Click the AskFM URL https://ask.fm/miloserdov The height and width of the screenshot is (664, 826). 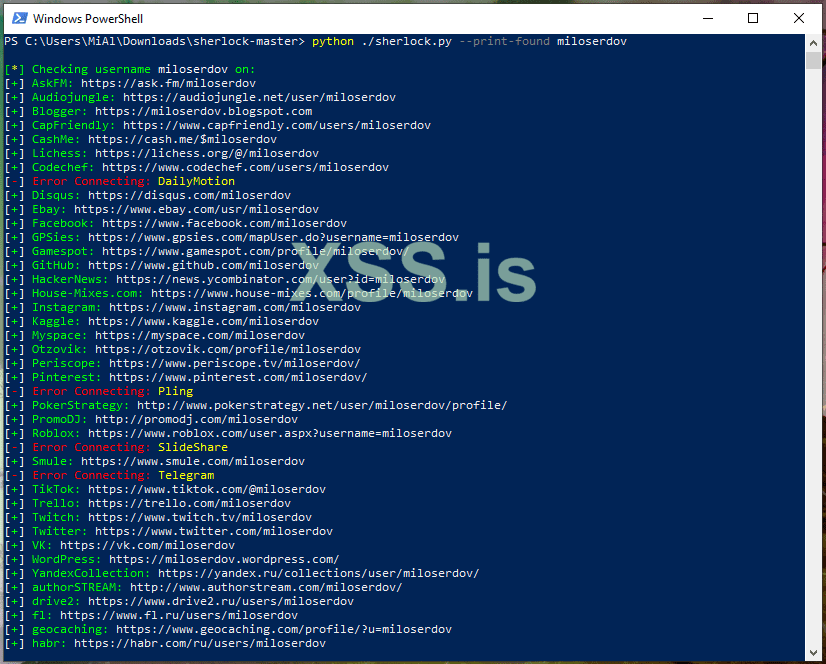tap(168, 83)
